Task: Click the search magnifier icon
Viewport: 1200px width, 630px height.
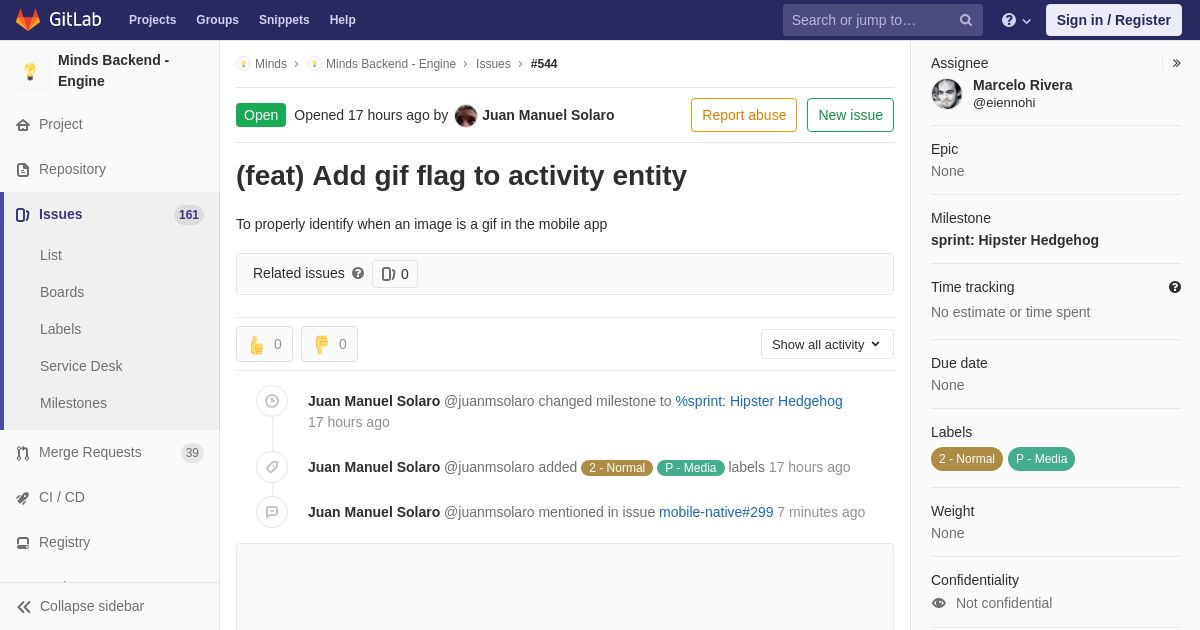Action: [x=966, y=20]
